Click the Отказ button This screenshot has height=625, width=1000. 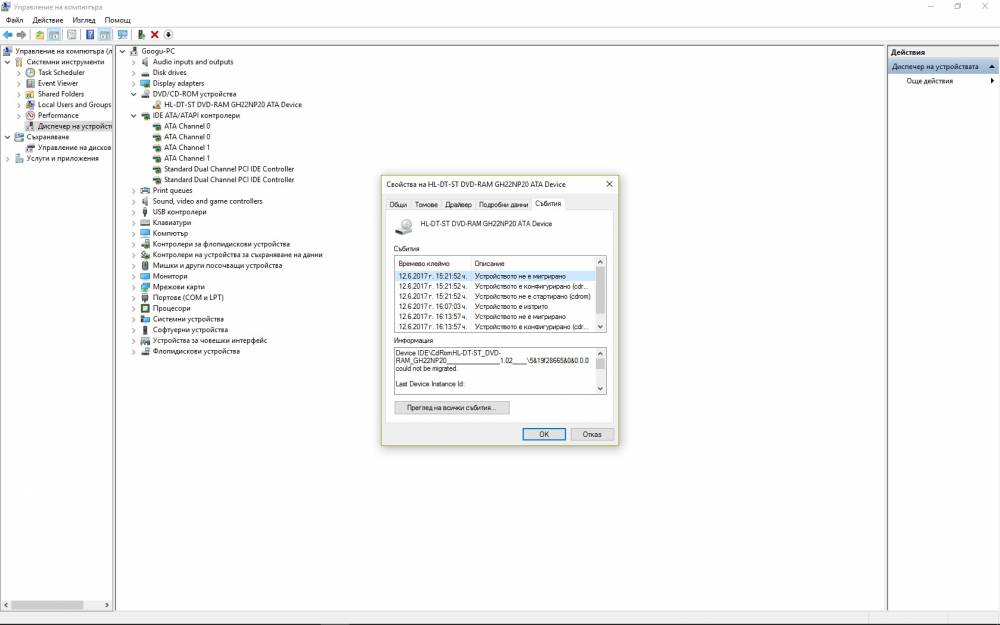coord(592,434)
